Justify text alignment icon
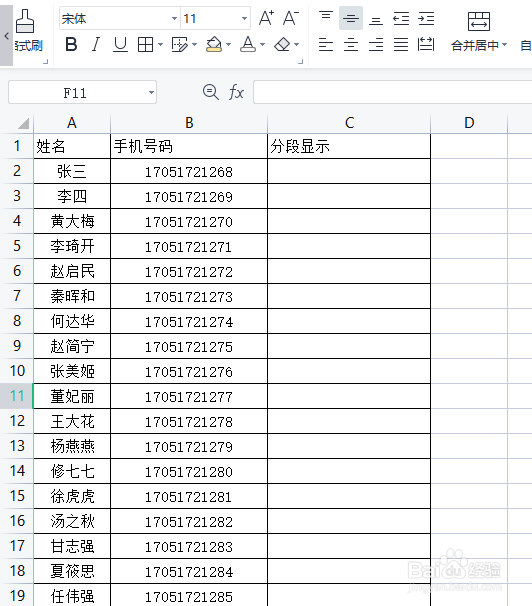The width and height of the screenshot is (532, 606). coord(401,44)
